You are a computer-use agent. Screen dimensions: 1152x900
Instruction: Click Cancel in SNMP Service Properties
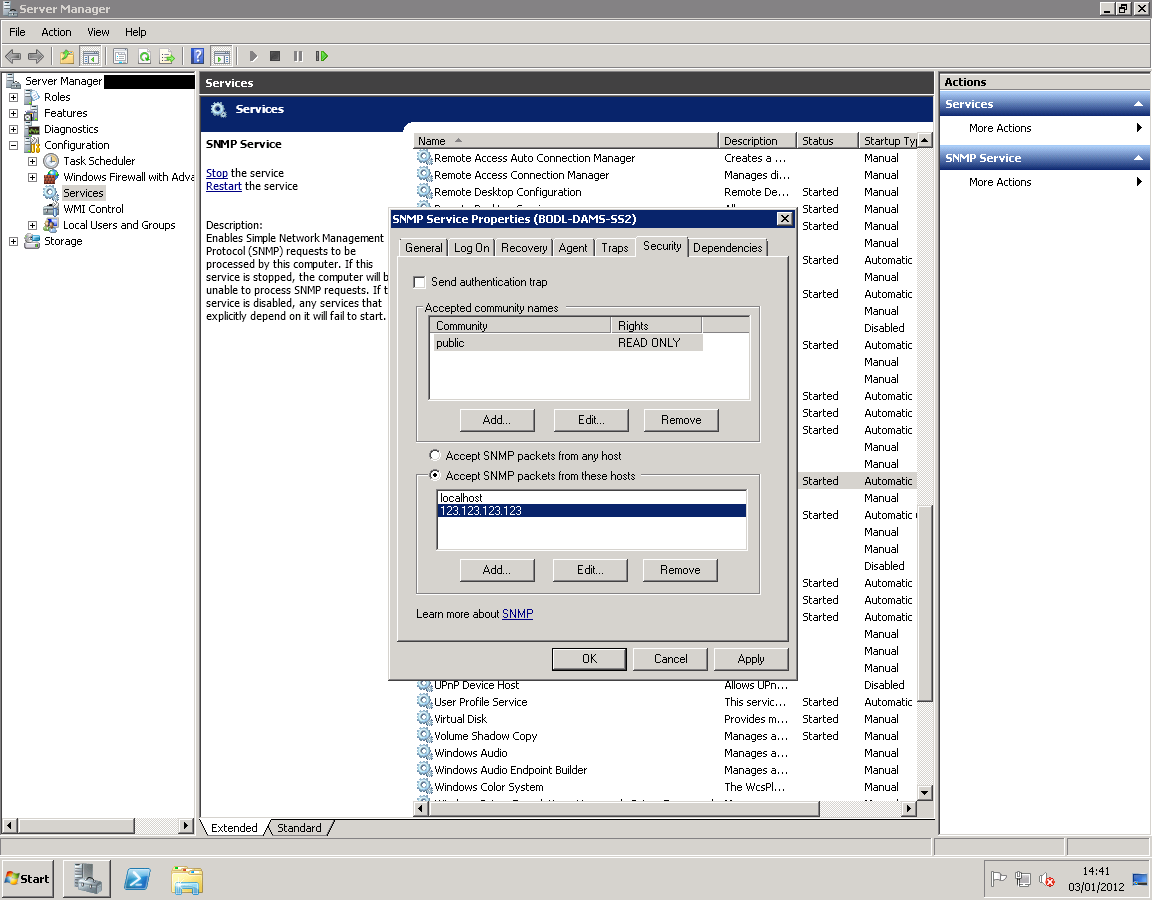coord(671,659)
